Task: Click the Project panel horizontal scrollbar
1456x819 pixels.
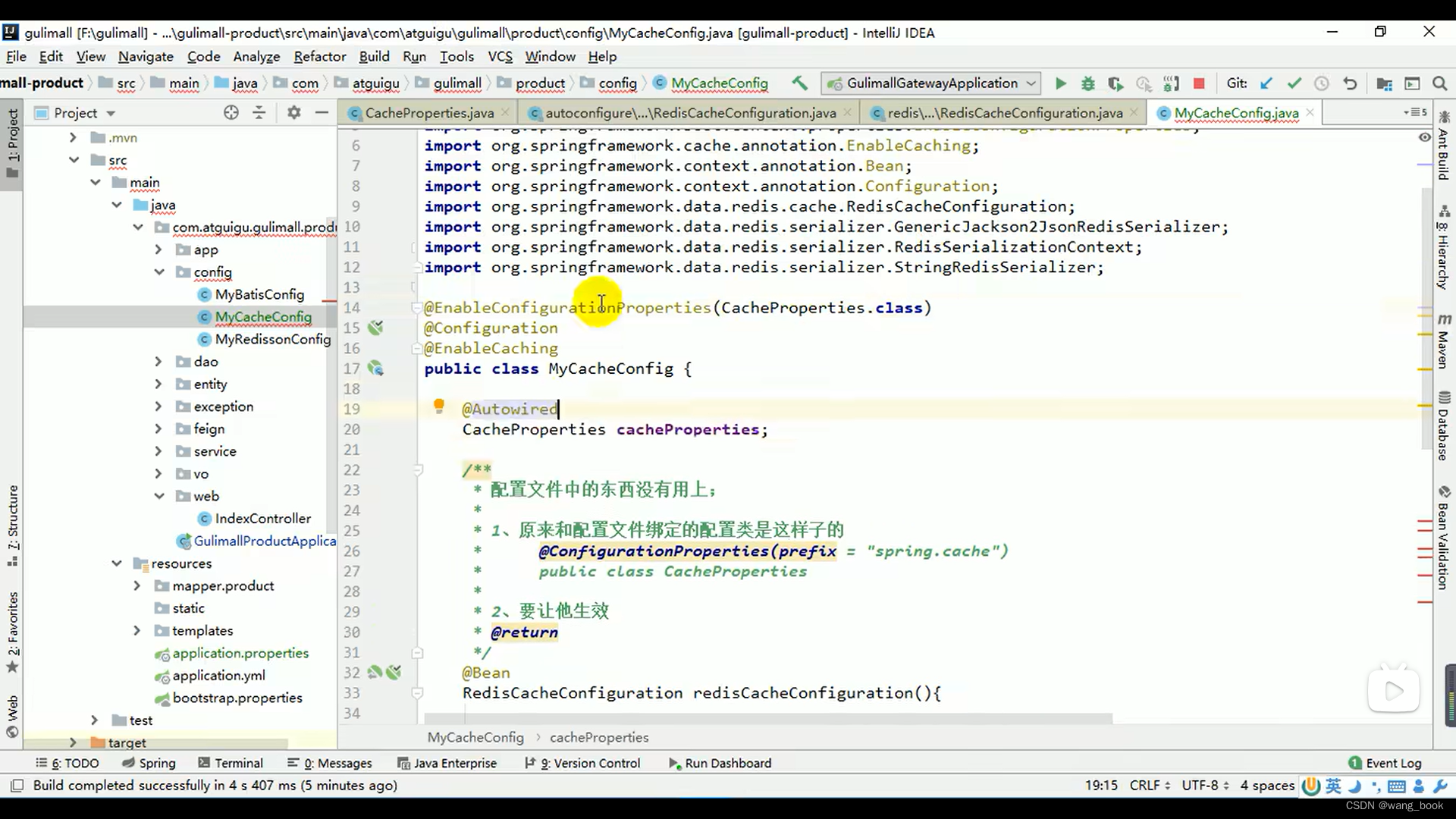Action: coord(155,744)
